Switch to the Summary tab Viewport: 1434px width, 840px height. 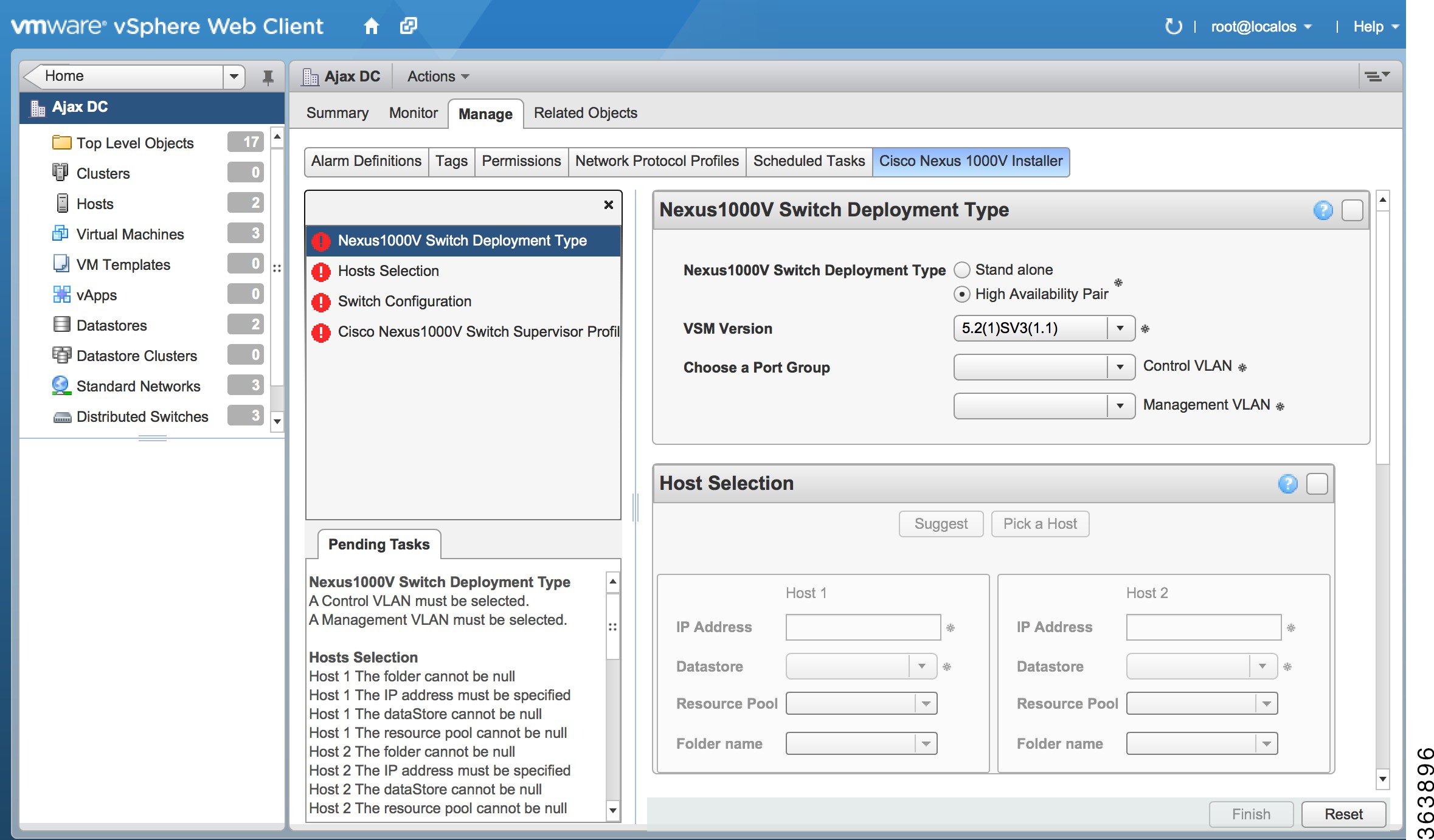coord(337,113)
